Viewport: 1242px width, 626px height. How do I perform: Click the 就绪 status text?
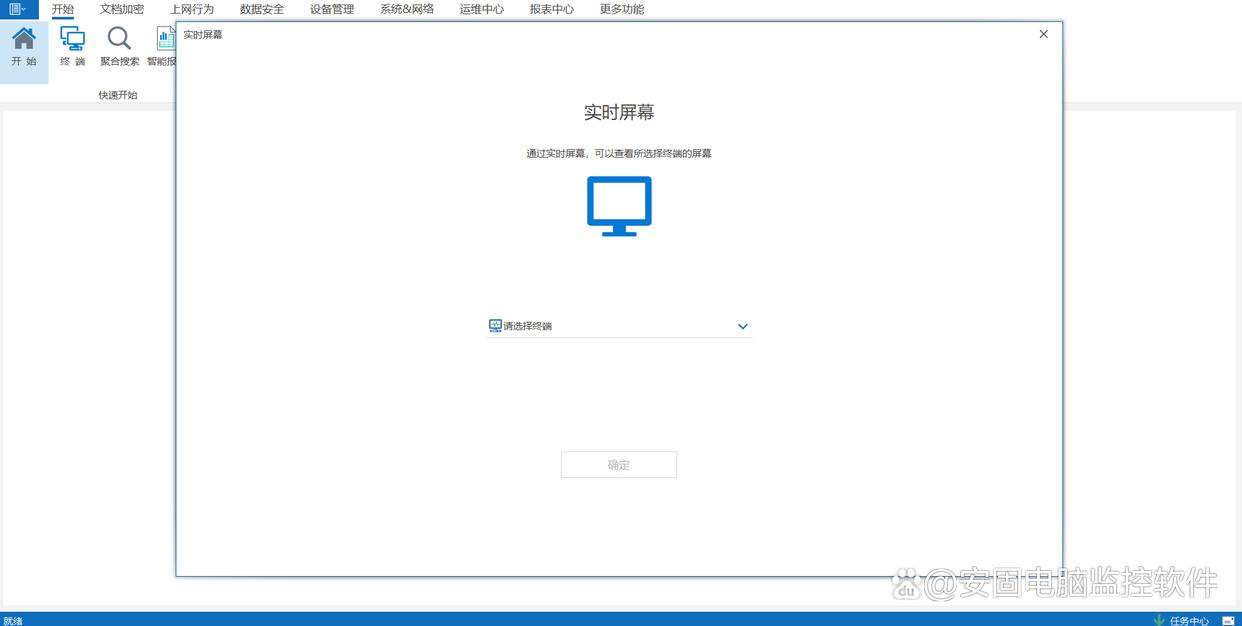[x=13, y=621]
